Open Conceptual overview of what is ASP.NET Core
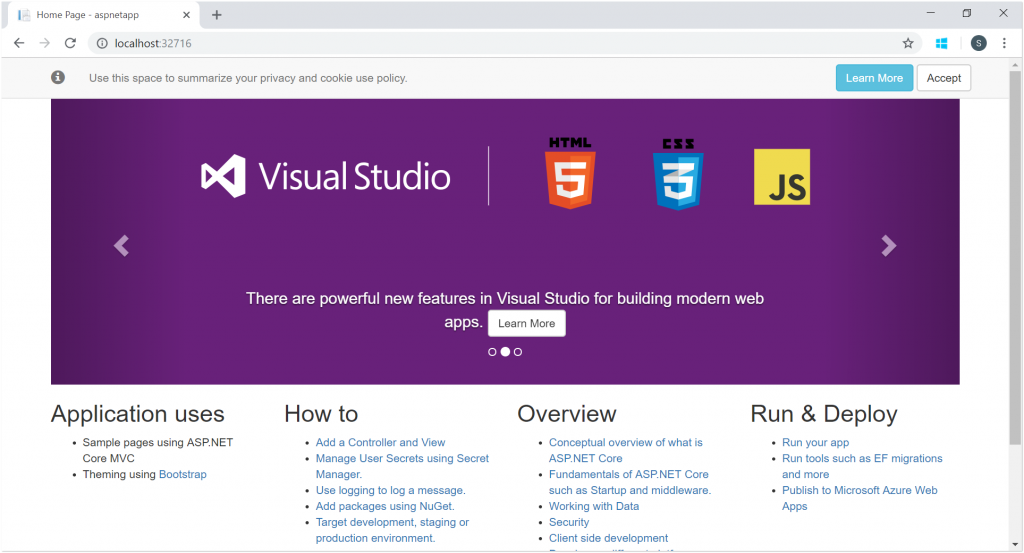The width and height of the screenshot is (1024, 553). (x=626, y=450)
